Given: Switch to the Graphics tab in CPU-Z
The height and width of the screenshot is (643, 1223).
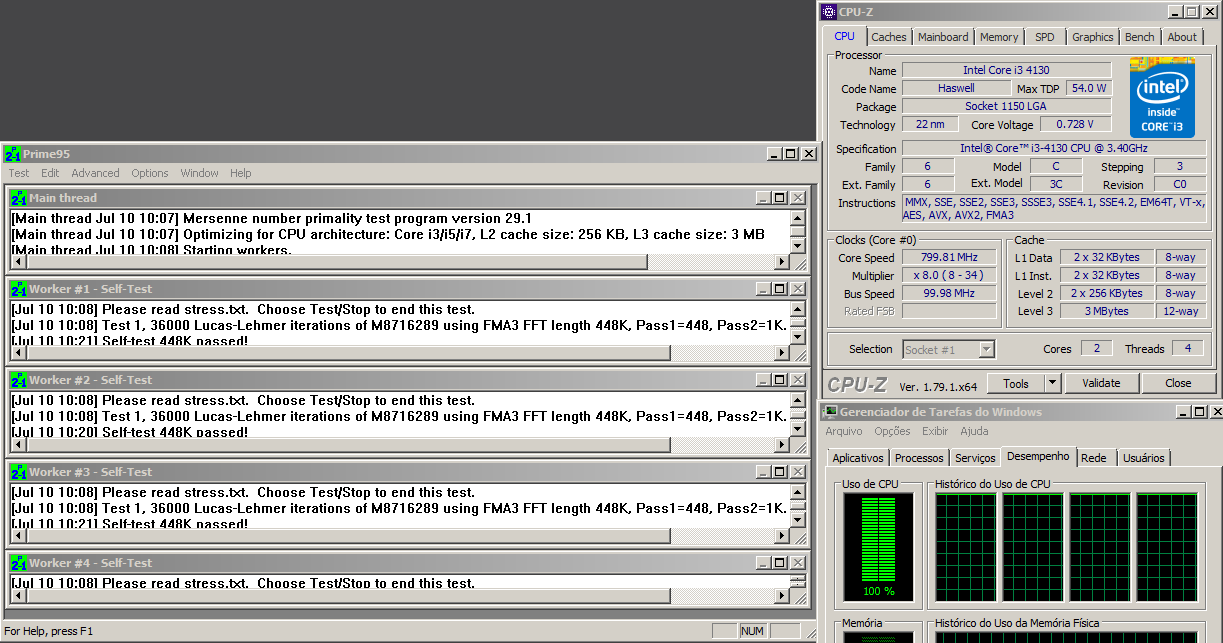Looking at the screenshot, I should click(x=1092, y=37).
